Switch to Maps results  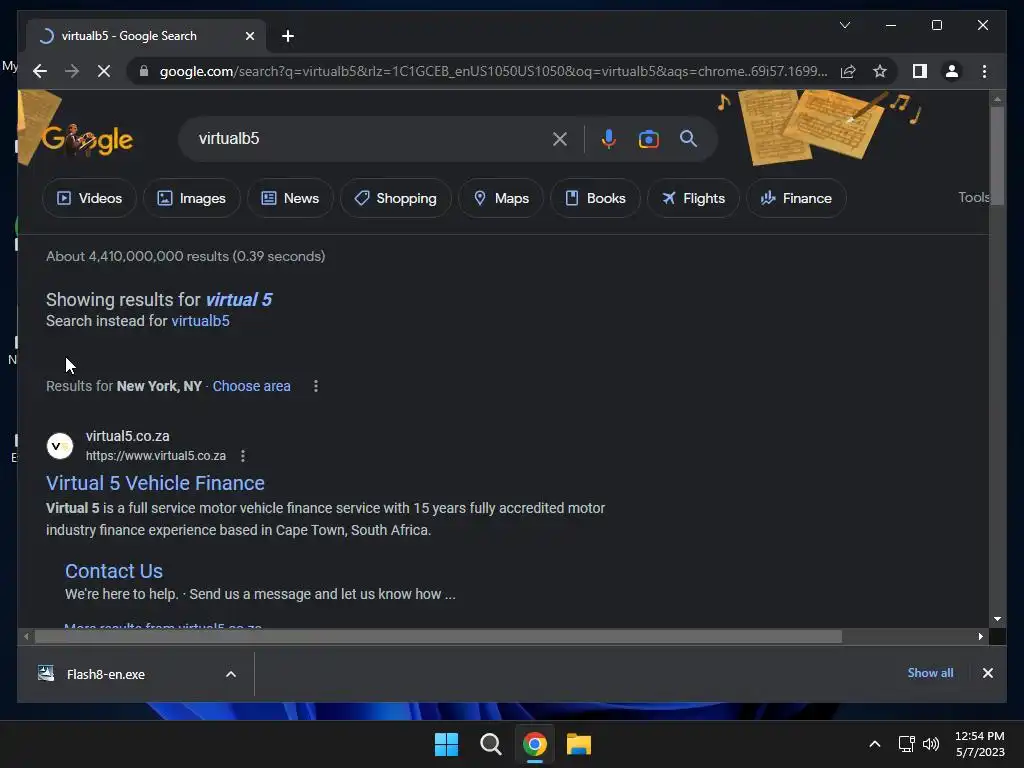[501, 198]
